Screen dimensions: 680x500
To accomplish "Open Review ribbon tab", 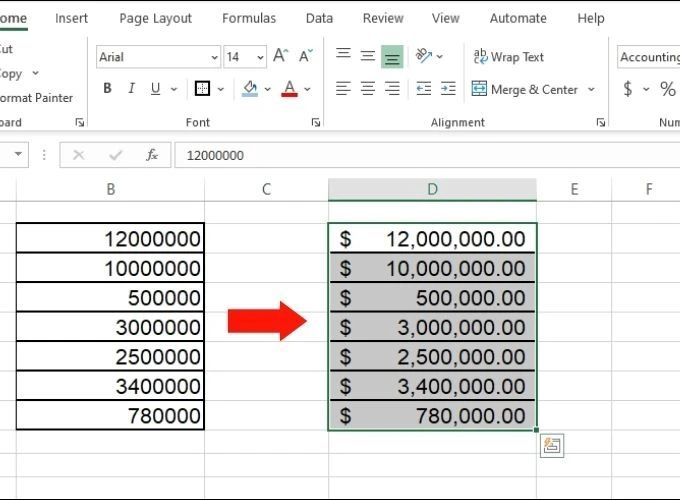I will [383, 18].
